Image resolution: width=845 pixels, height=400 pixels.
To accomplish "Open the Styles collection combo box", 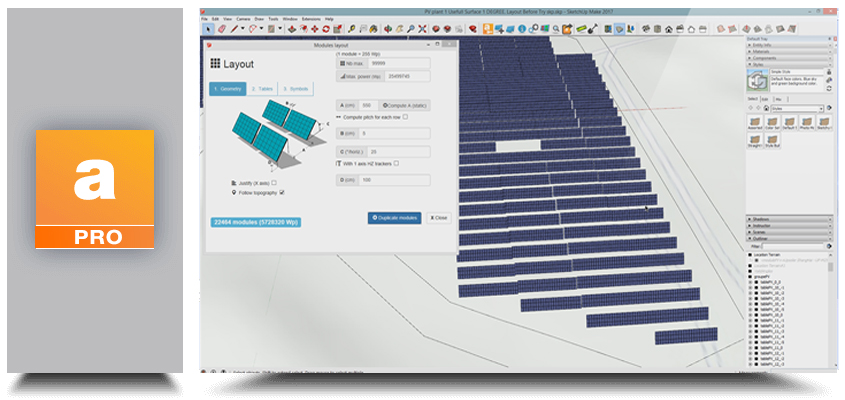I will (797, 108).
